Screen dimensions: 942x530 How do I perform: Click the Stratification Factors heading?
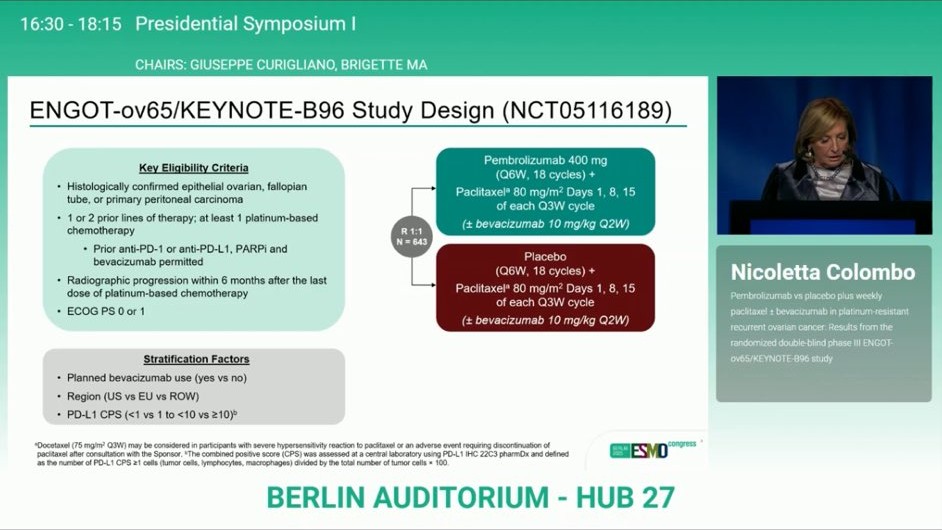pyautogui.click(x=196, y=359)
